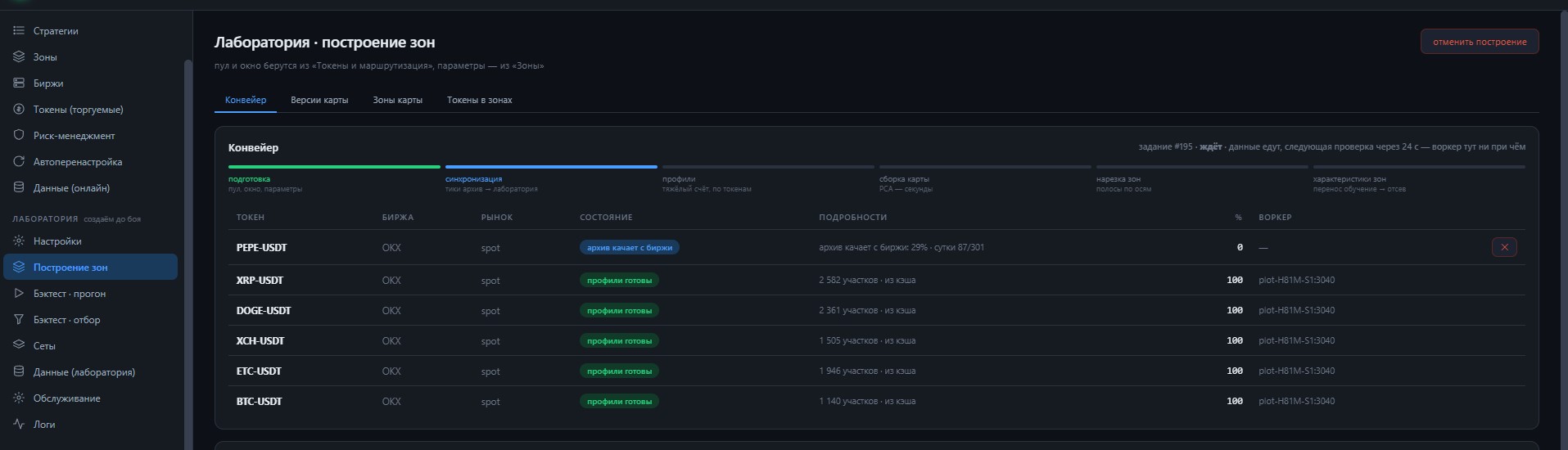Image resolution: width=1568 pixels, height=450 pixels.
Task: Click the подготовка progress stage bar
Action: coord(334,167)
